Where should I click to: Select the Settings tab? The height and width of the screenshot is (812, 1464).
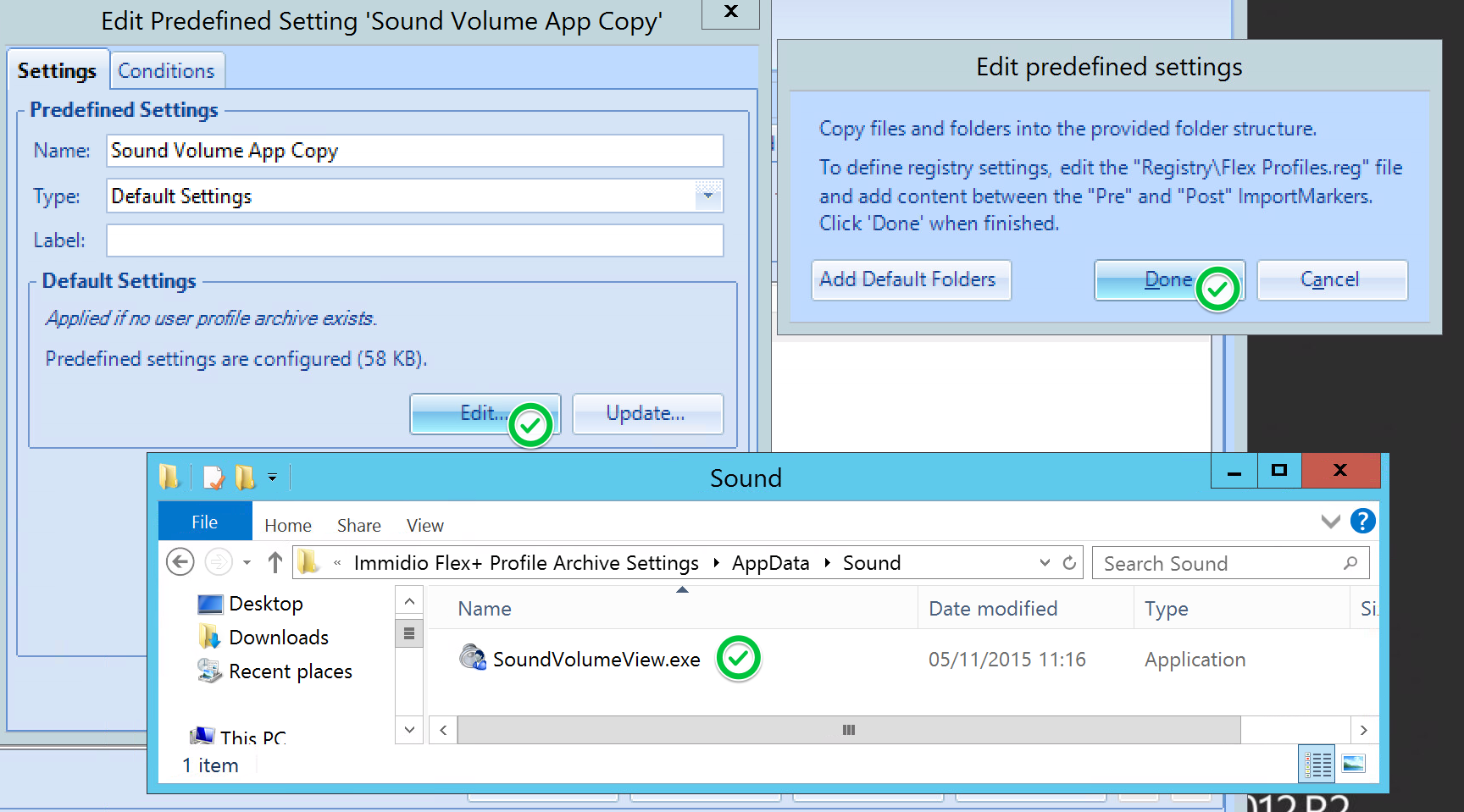pyautogui.click(x=57, y=71)
